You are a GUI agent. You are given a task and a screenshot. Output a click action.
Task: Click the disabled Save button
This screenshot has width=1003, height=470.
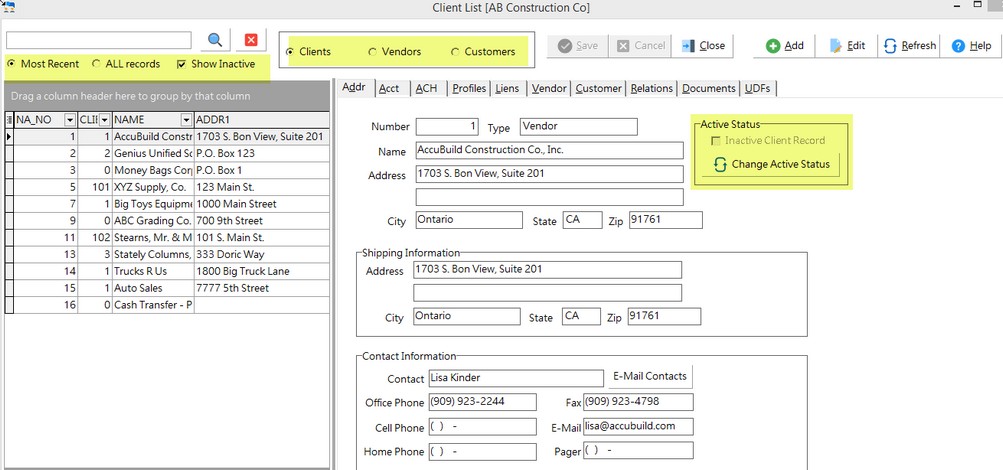(578, 46)
